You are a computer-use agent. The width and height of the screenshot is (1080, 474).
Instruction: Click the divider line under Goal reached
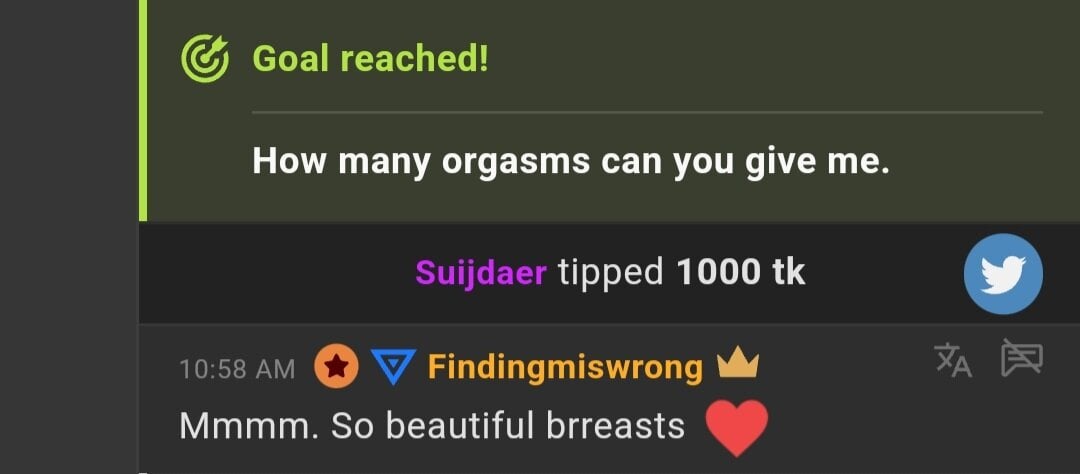coord(647,112)
